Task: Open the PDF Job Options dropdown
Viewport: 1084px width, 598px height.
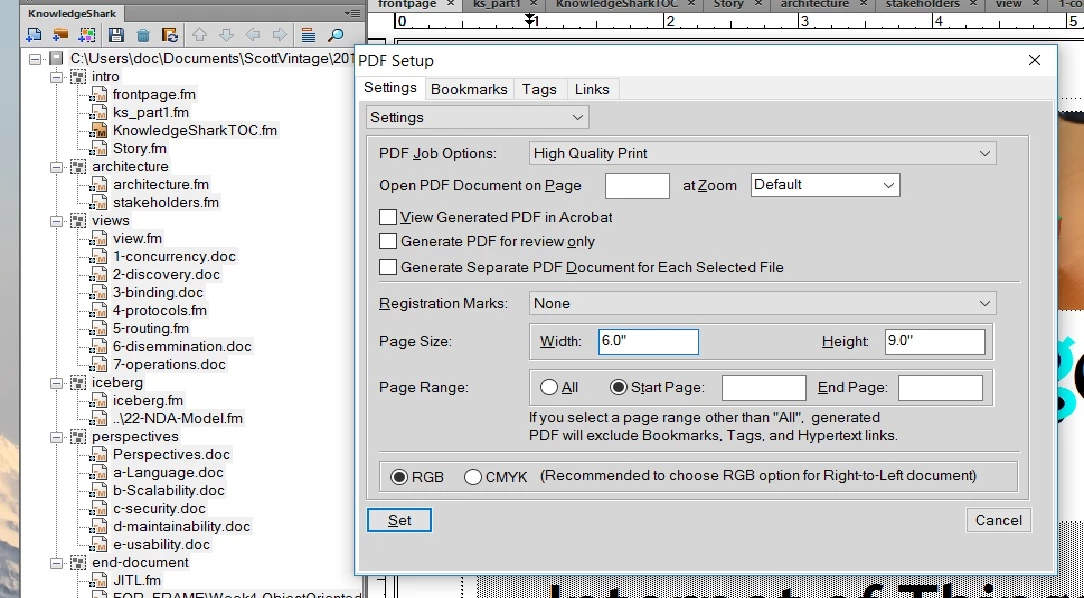Action: click(763, 153)
